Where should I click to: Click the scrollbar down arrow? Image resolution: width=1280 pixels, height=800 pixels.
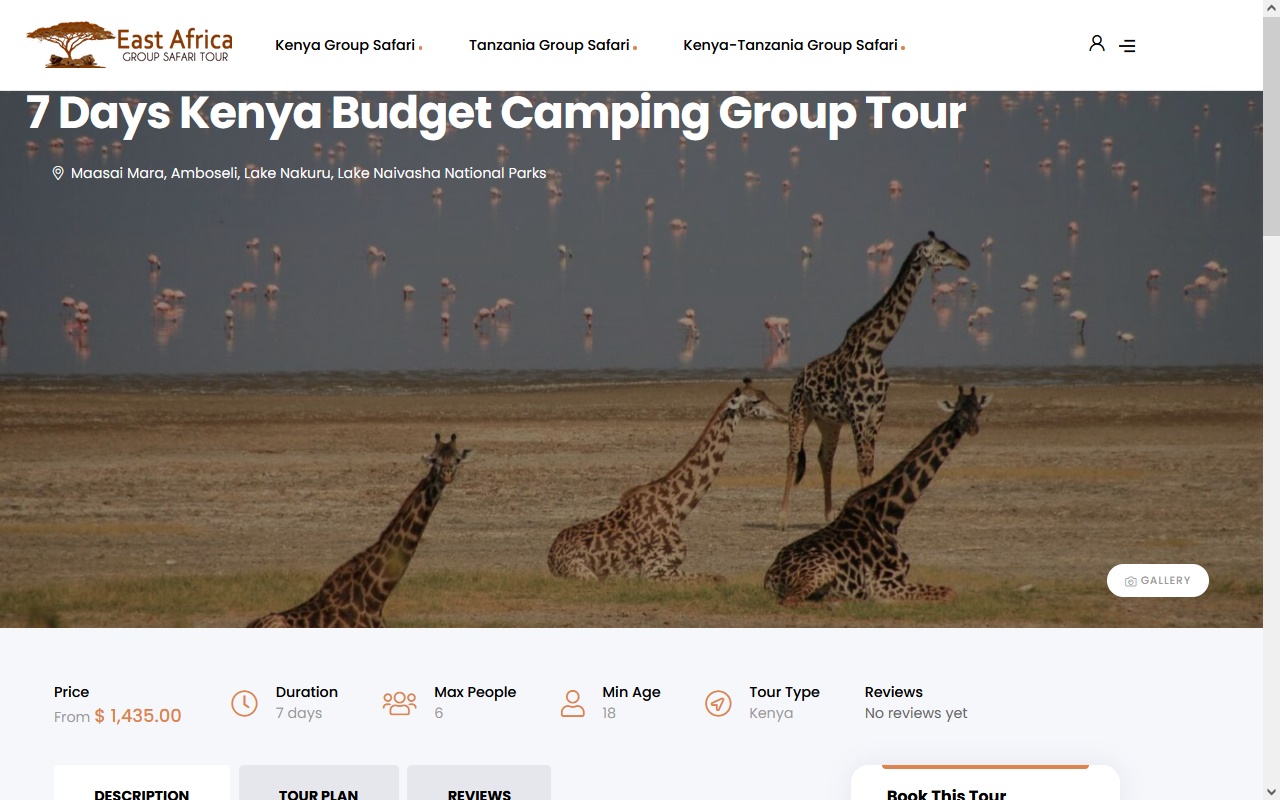pos(1271,791)
